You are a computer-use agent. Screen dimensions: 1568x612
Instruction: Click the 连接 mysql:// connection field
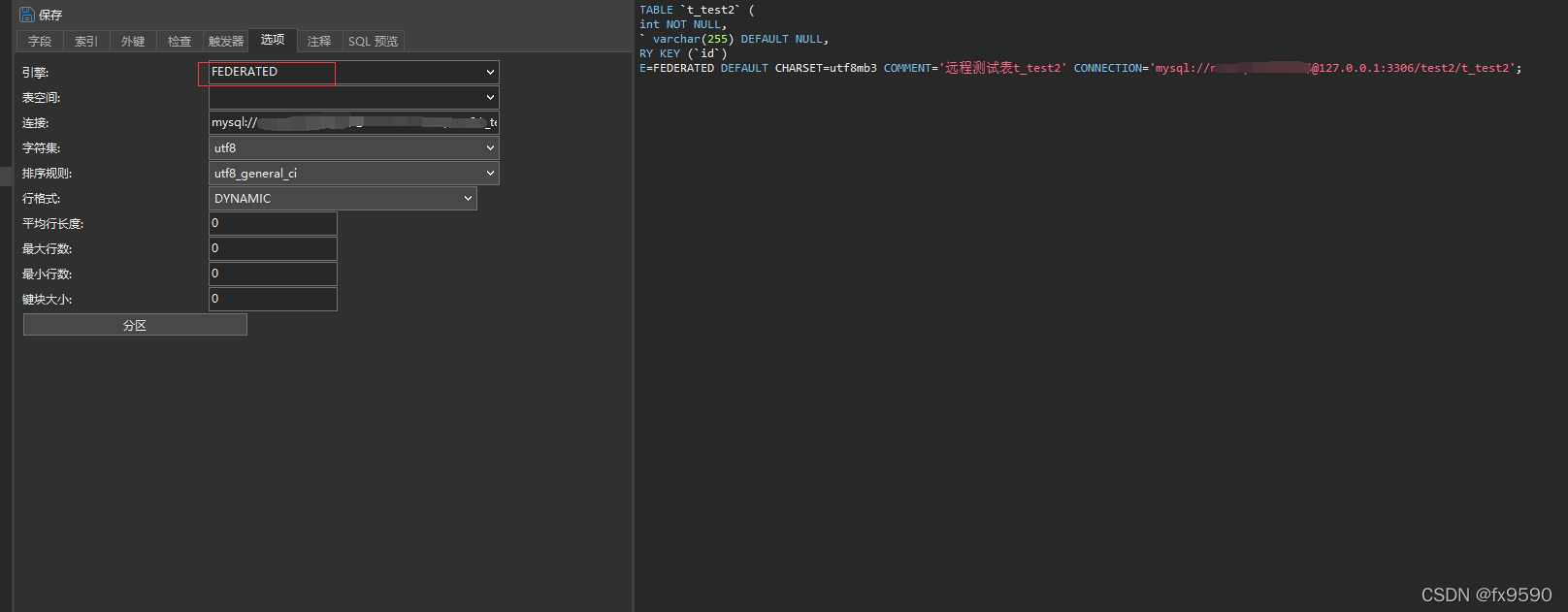click(353, 122)
